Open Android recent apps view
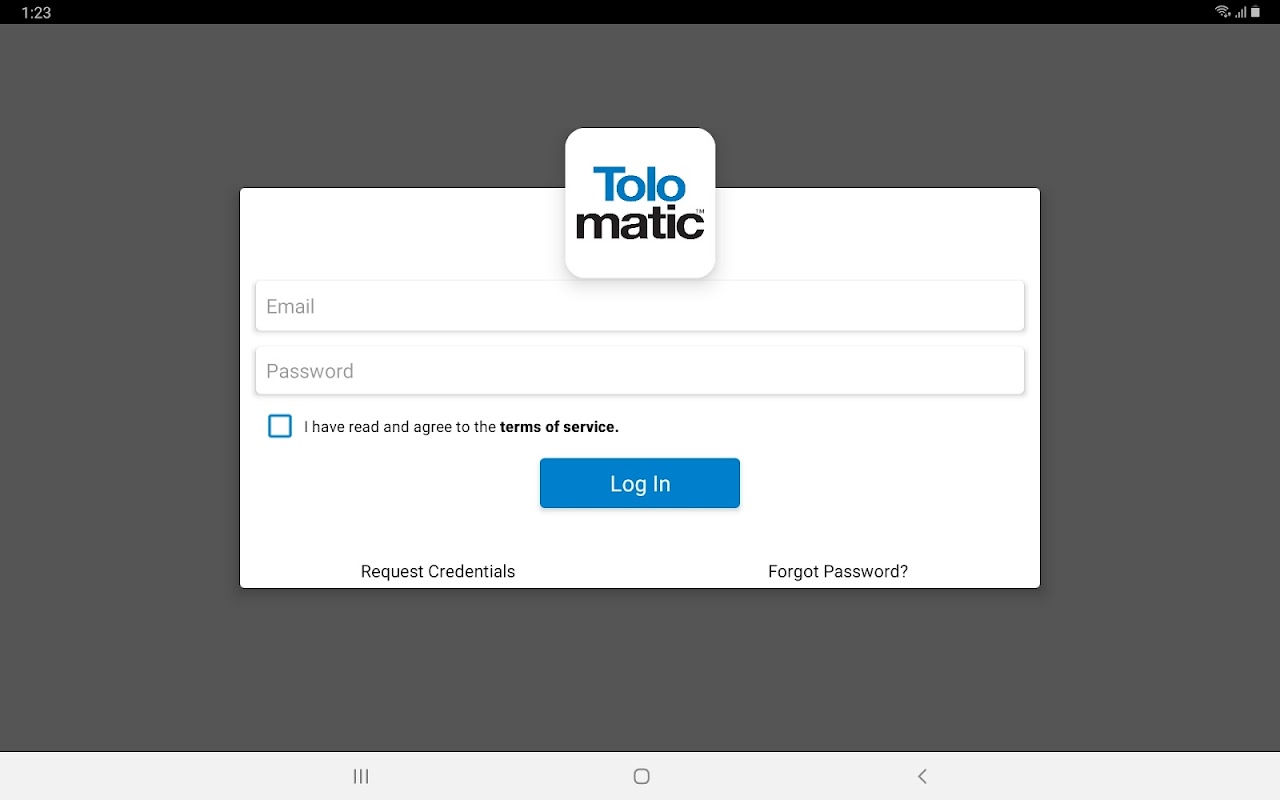The height and width of the screenshot is (800, 1280). pos(361,776)
